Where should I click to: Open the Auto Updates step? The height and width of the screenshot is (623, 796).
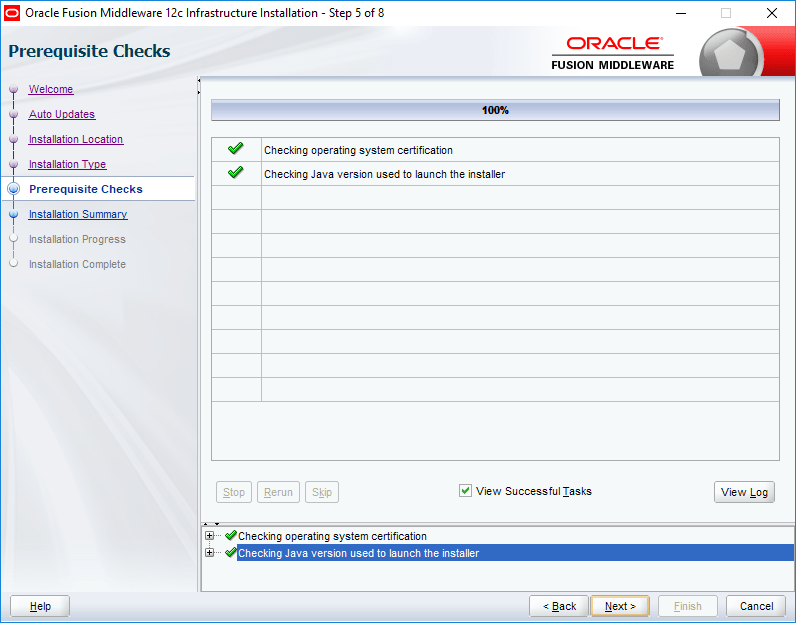(x=62, y=114)
